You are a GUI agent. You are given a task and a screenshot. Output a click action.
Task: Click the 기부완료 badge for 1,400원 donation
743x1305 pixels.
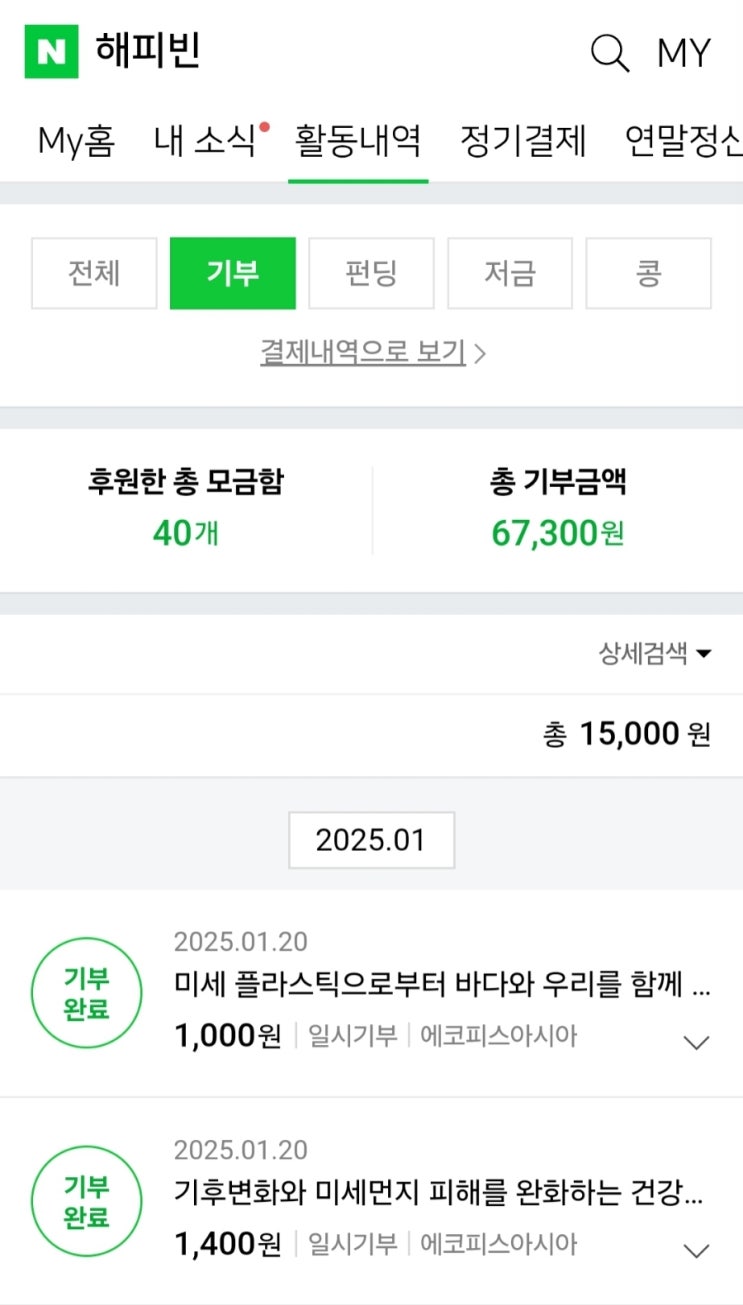[x=86, y=1202]
